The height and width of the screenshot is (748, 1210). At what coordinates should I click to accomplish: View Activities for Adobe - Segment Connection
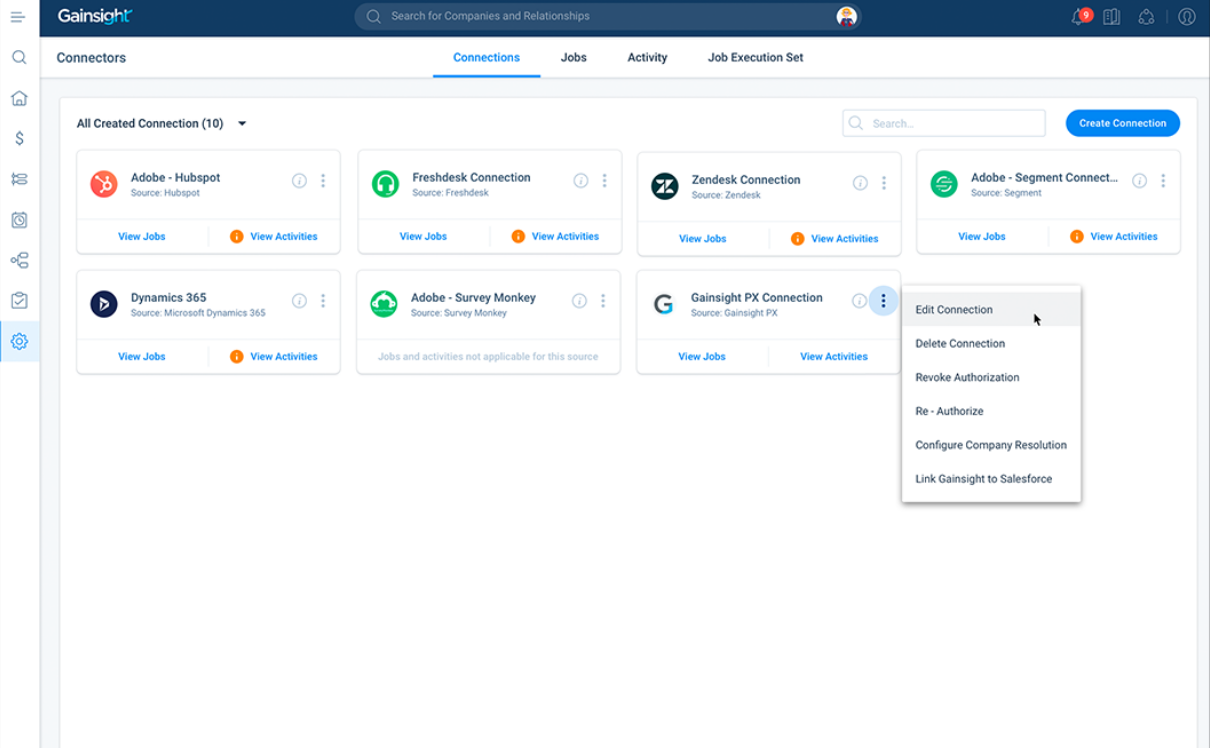click(1124, 237)
